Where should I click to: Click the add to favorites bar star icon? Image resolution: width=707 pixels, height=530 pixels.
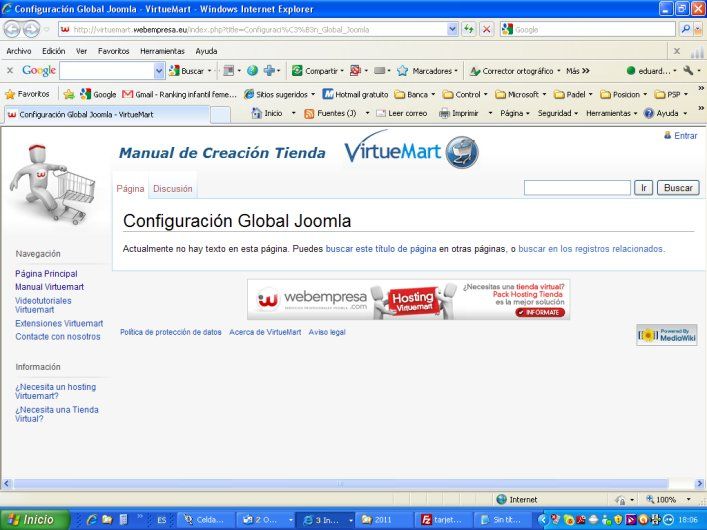(x=69, y=94)
